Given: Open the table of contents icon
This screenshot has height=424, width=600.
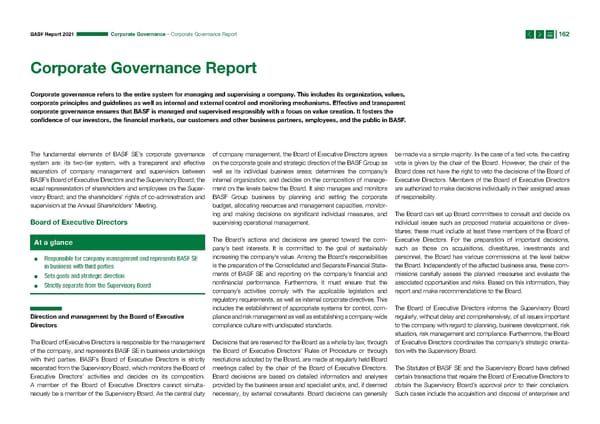Looking at the screenshot, I should (x=549, y=34).
